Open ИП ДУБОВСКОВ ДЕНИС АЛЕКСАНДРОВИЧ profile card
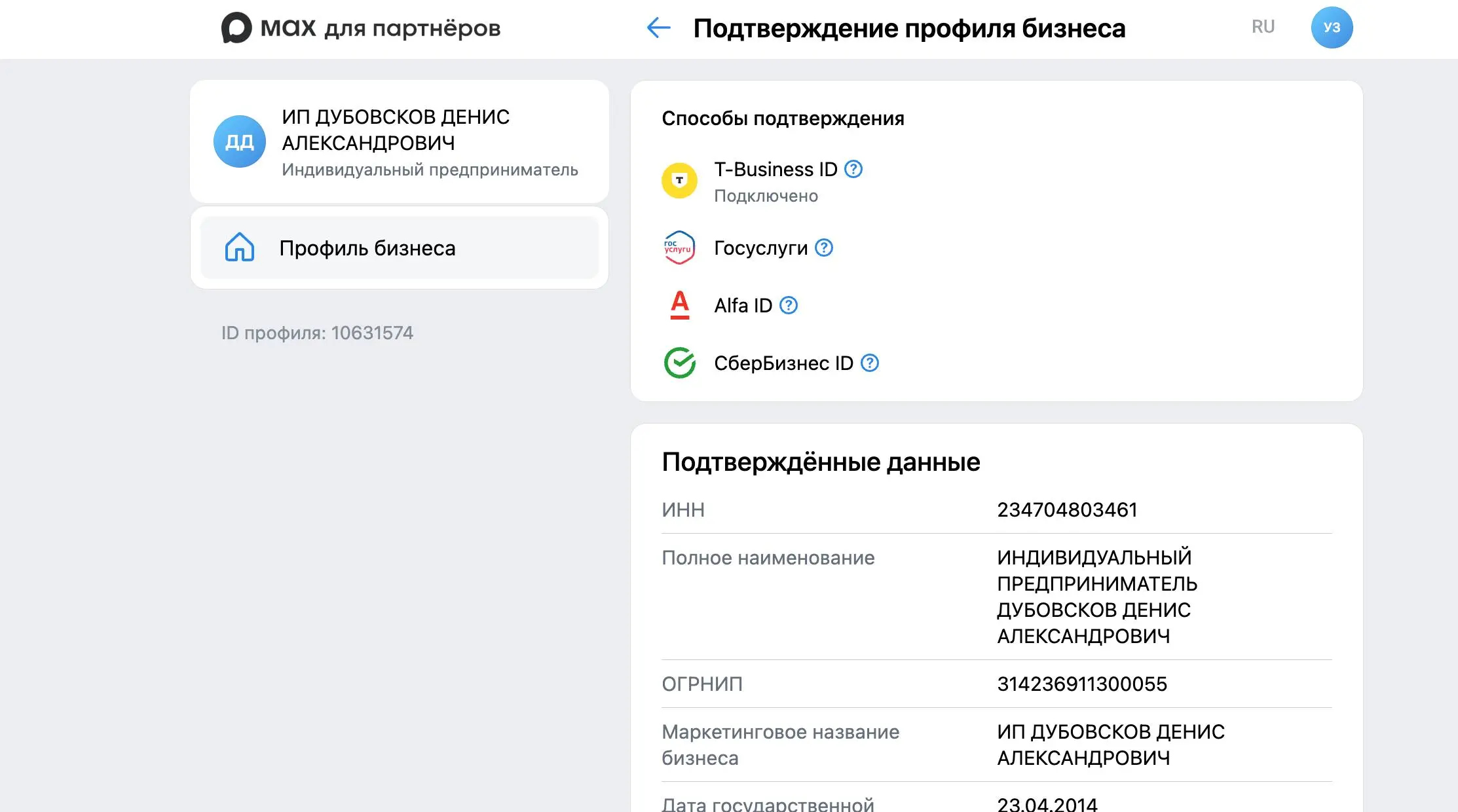Viewport: 1458px width, 812px height. coord(400,140)
